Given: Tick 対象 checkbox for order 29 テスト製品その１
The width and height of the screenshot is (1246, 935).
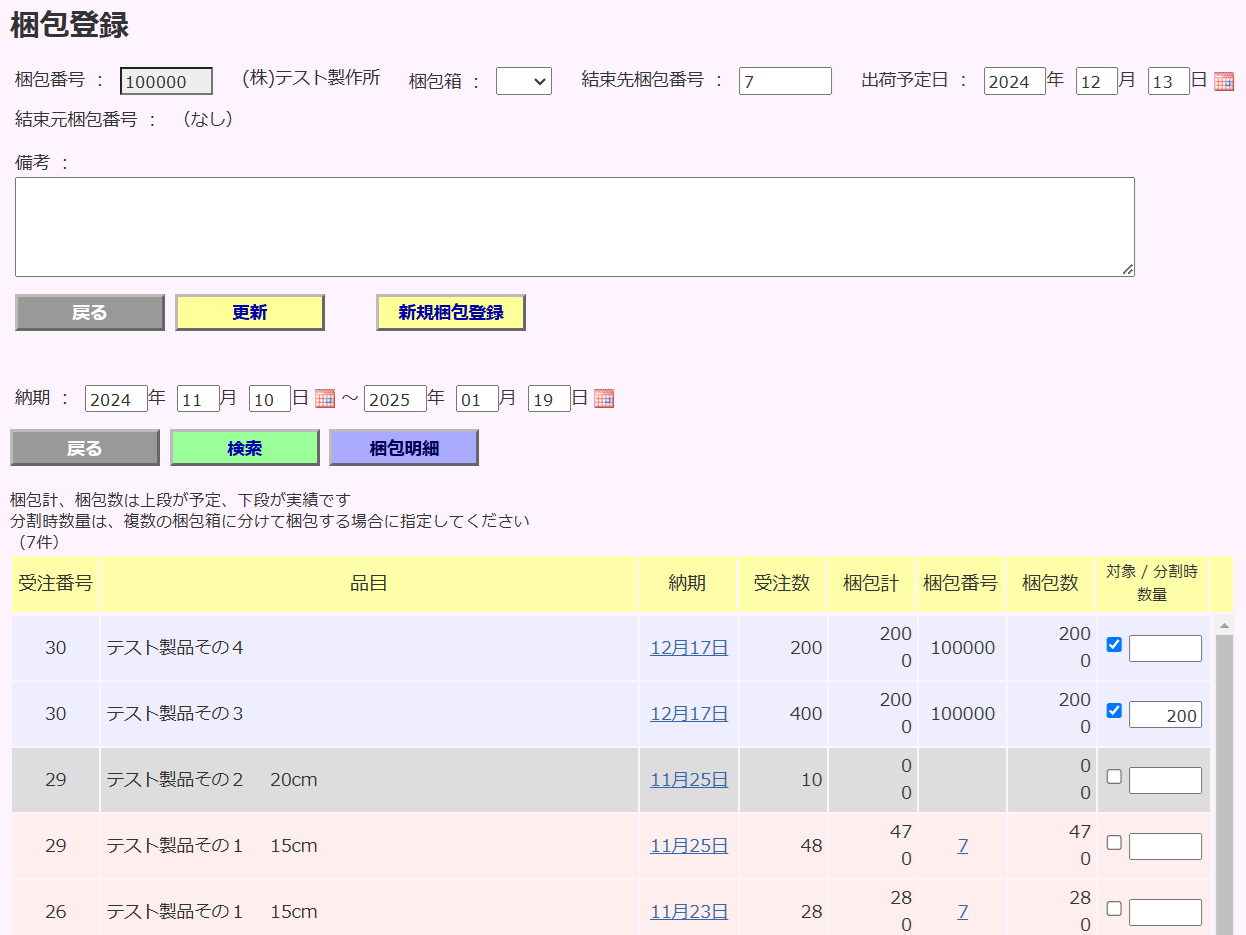Looking at the screenshot, I should click(1114, 843).
